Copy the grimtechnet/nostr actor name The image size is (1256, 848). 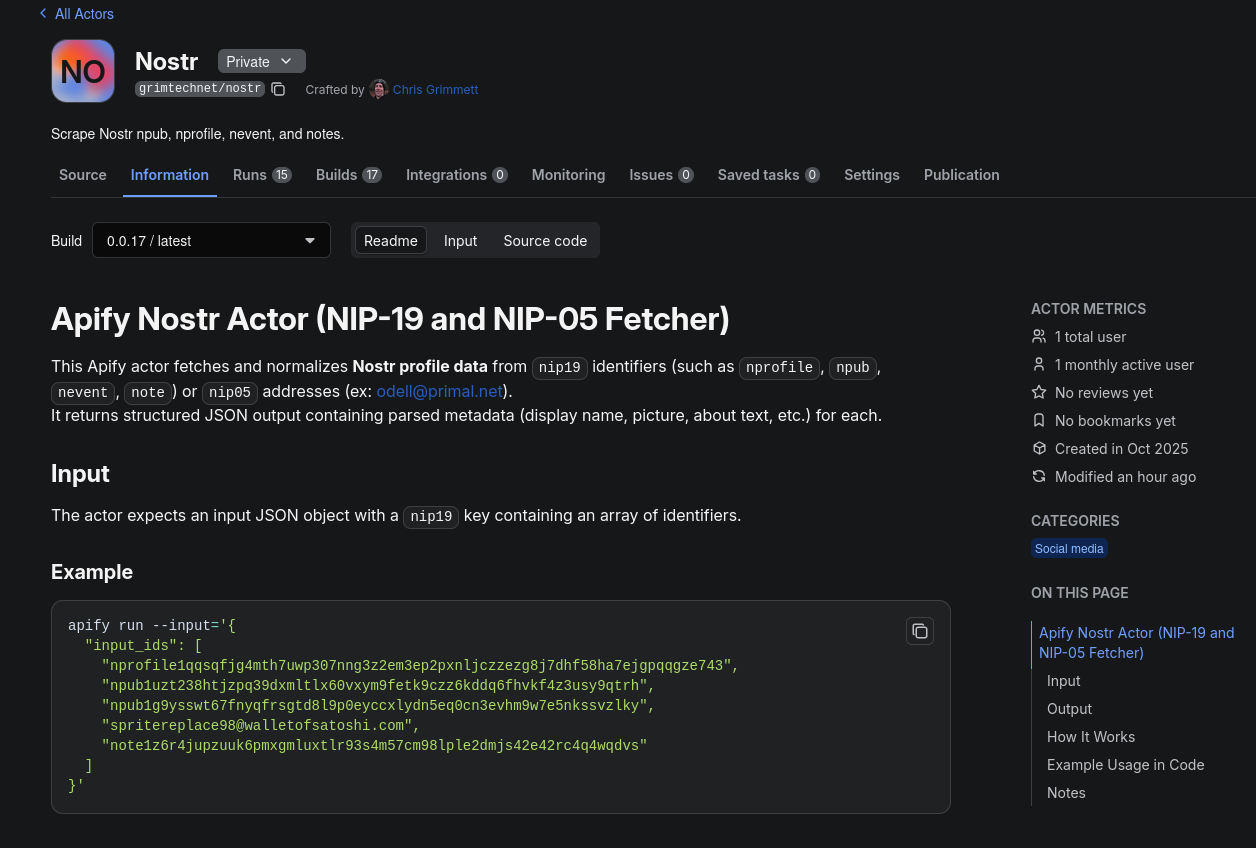click(278, 90)
